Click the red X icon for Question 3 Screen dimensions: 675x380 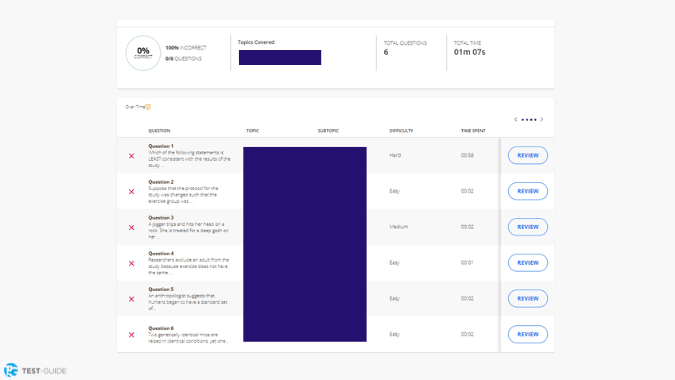pyautogui.click(x=132, y=227)
